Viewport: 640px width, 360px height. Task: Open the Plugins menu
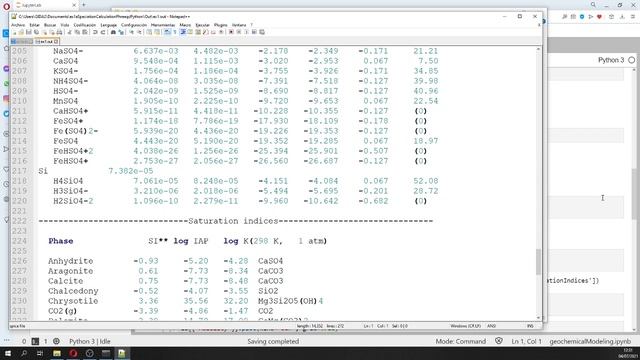coord(220,25)
